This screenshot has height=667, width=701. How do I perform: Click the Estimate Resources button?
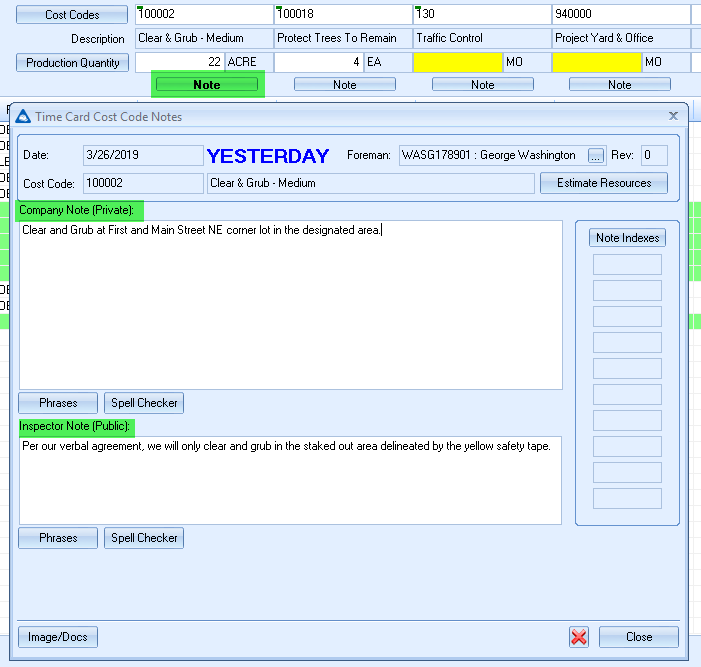[604, 183]
